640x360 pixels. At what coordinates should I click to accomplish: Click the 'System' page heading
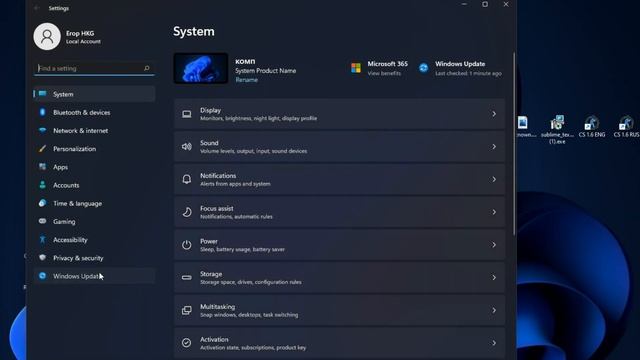pyautogui.click(x=193, y=31)
